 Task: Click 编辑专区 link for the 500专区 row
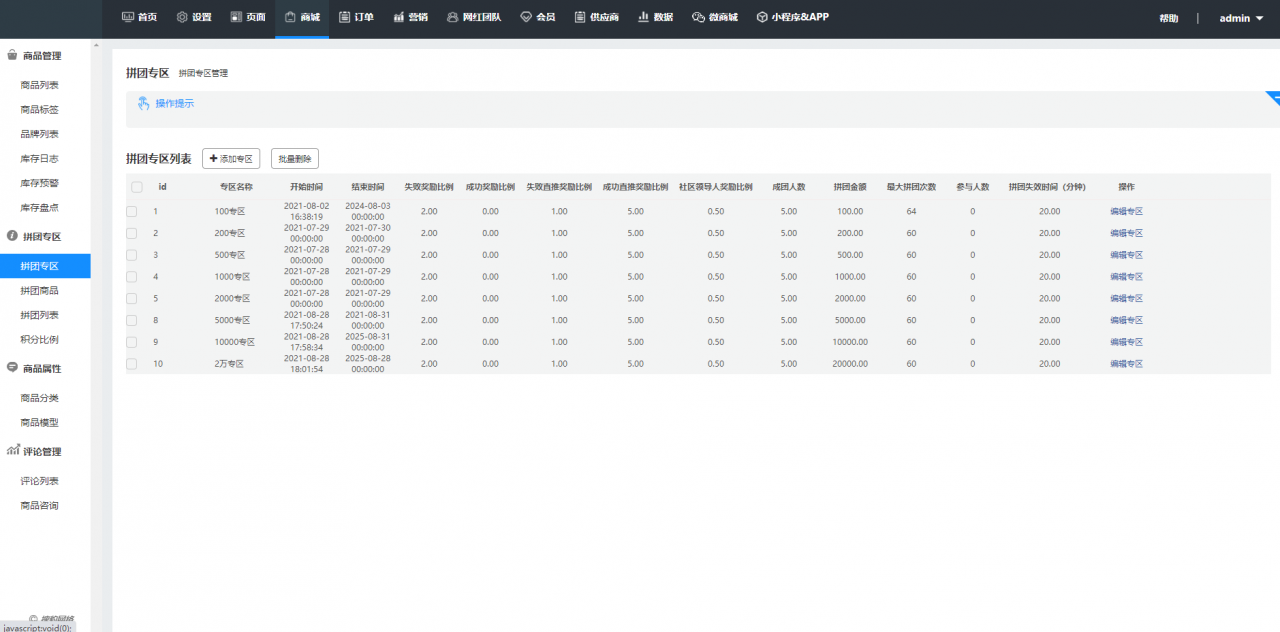pos(1126,255)
